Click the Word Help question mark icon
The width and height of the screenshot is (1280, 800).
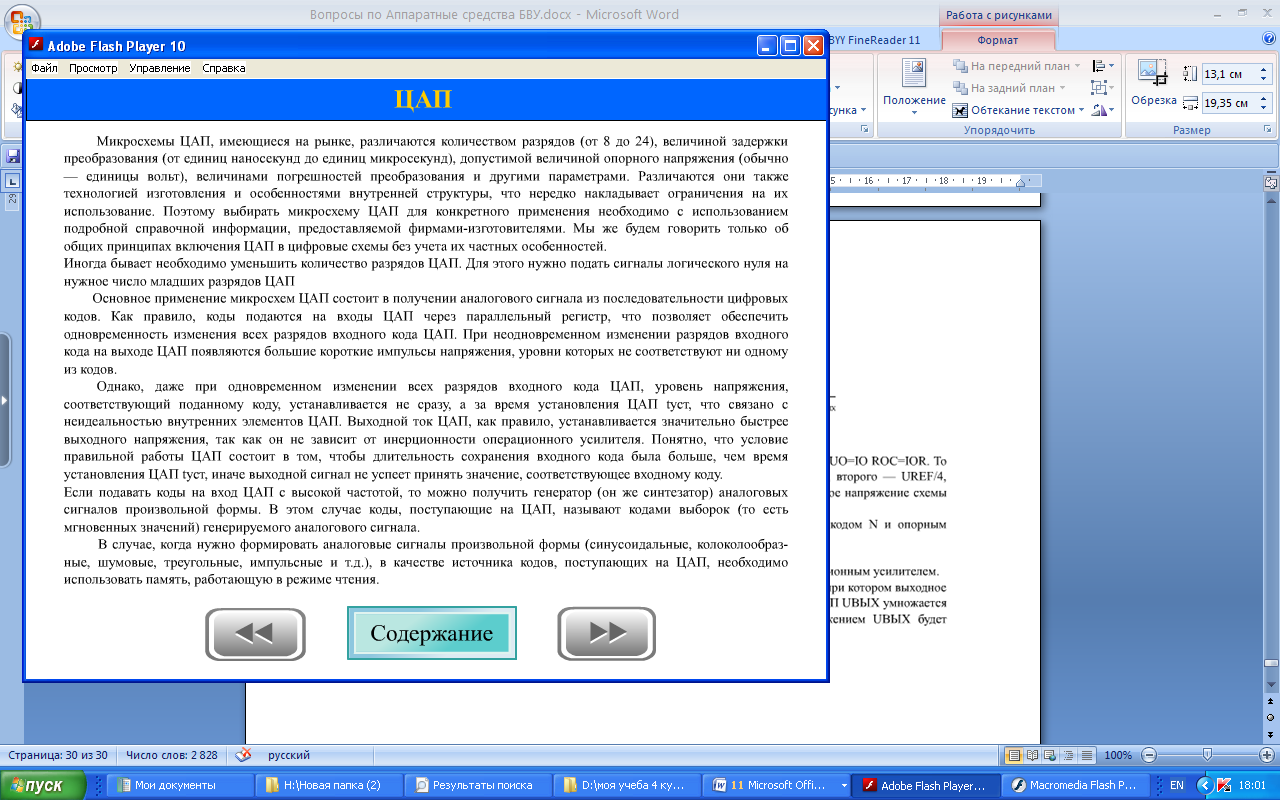tap(1269, 39)
